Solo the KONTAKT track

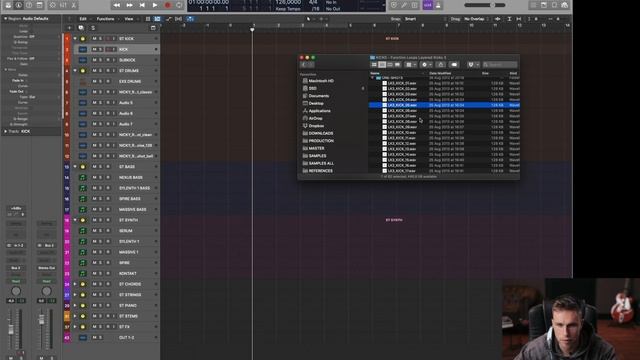point(100,273)
